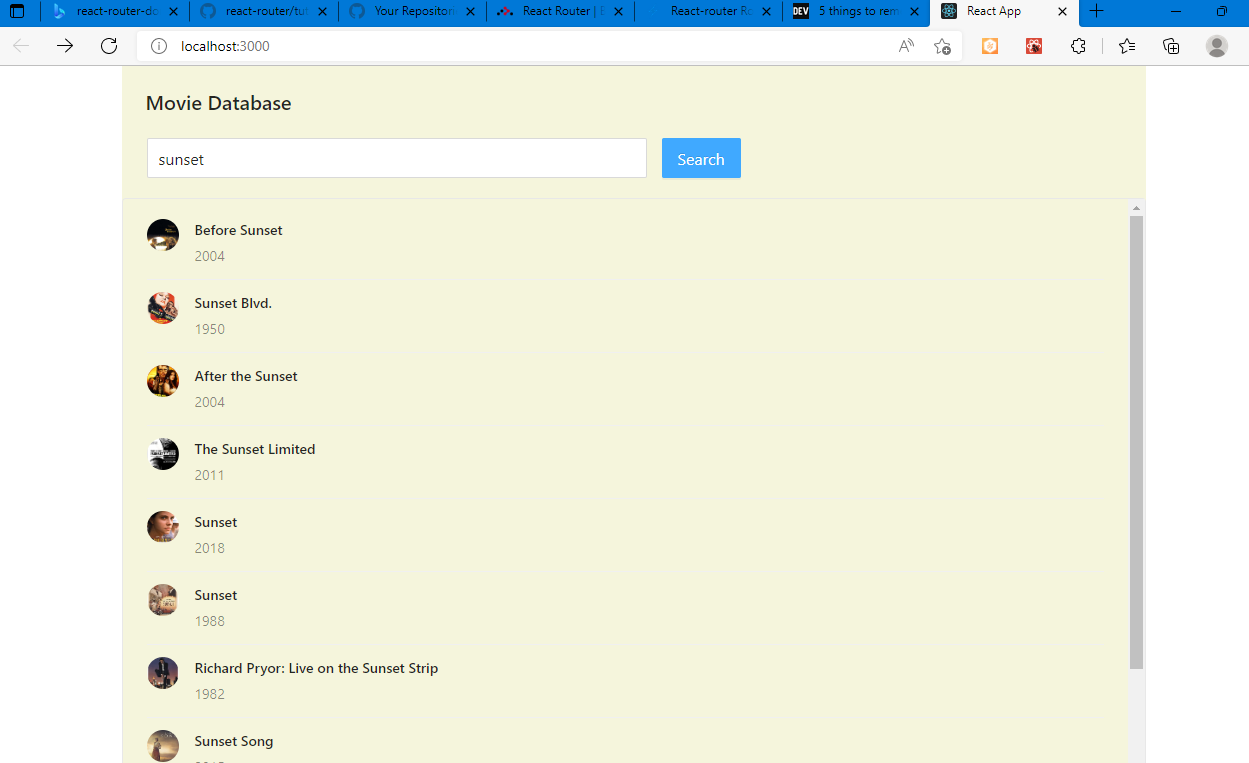
Task: Close the DEV 5 things tab
Action: [913, 11]
